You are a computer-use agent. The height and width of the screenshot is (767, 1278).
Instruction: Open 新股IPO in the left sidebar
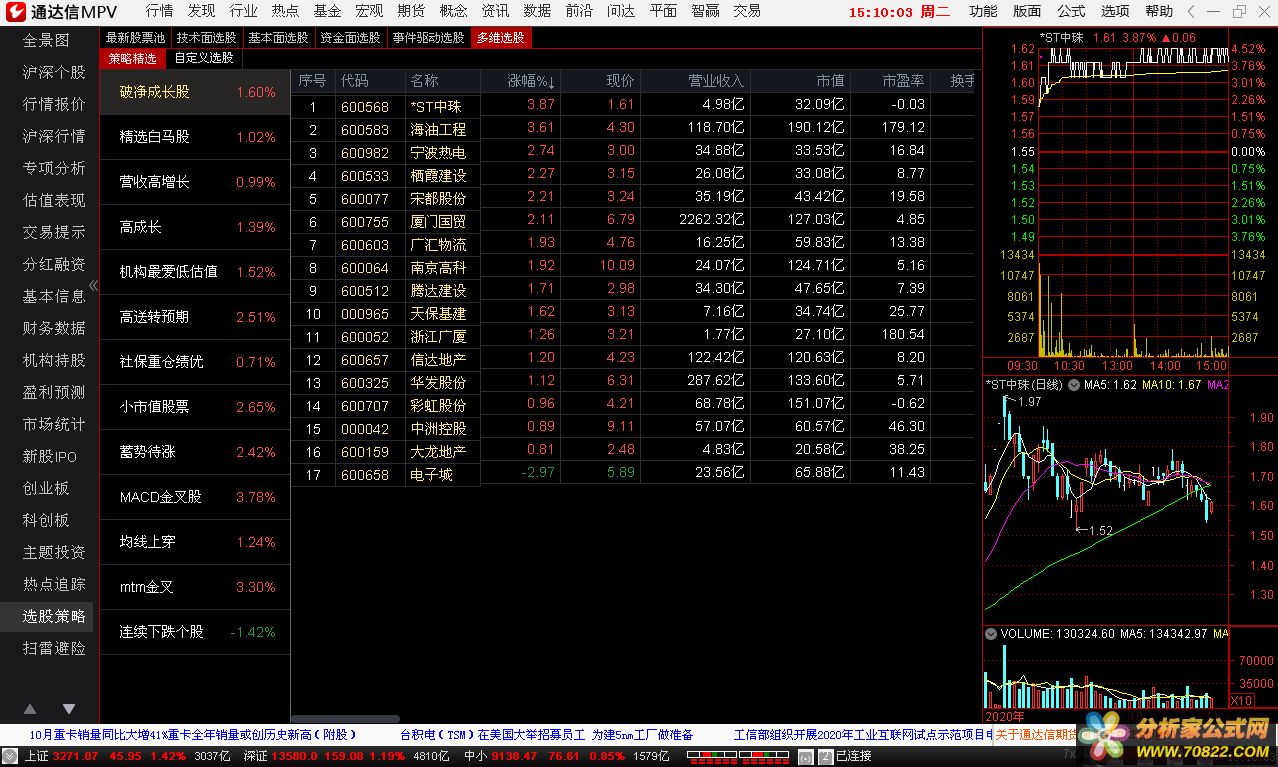click(50, 456)
